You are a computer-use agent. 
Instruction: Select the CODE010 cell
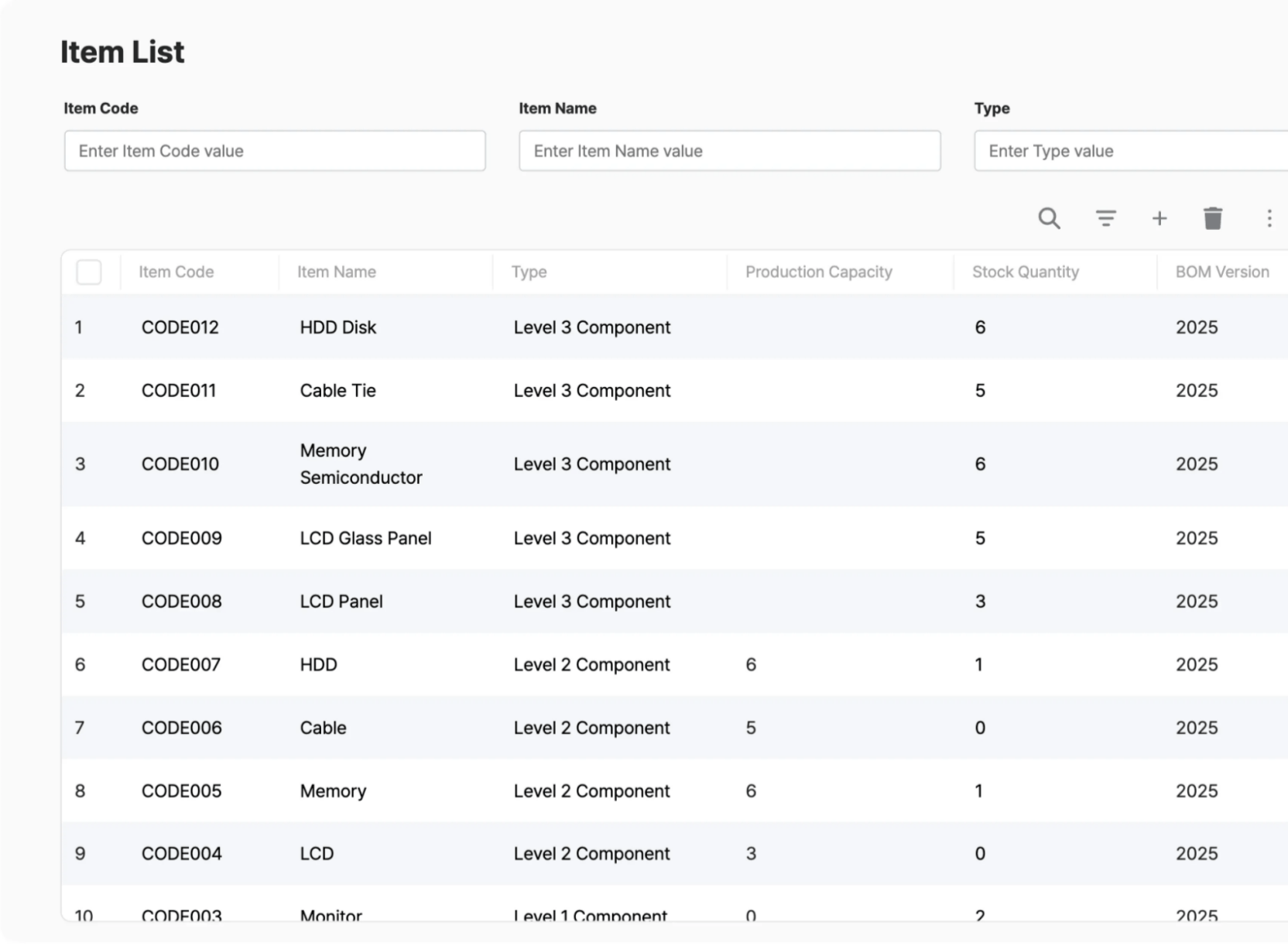pos(180,464)
